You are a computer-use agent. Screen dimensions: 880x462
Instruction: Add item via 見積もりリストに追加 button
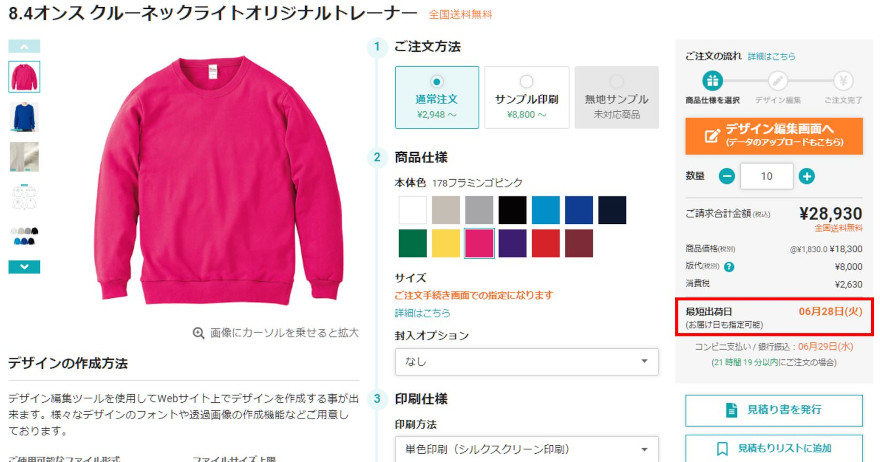774,448
